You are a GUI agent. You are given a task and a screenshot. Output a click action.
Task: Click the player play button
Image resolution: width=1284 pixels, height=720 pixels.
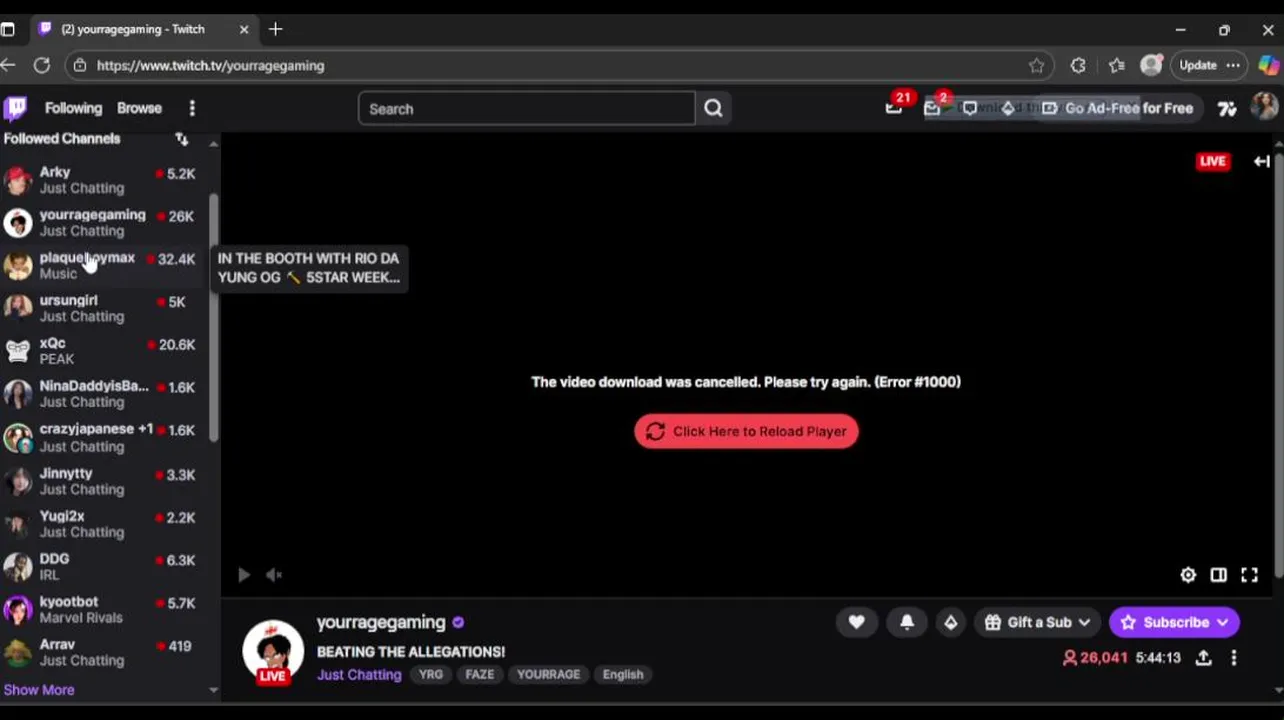[243, 575]
